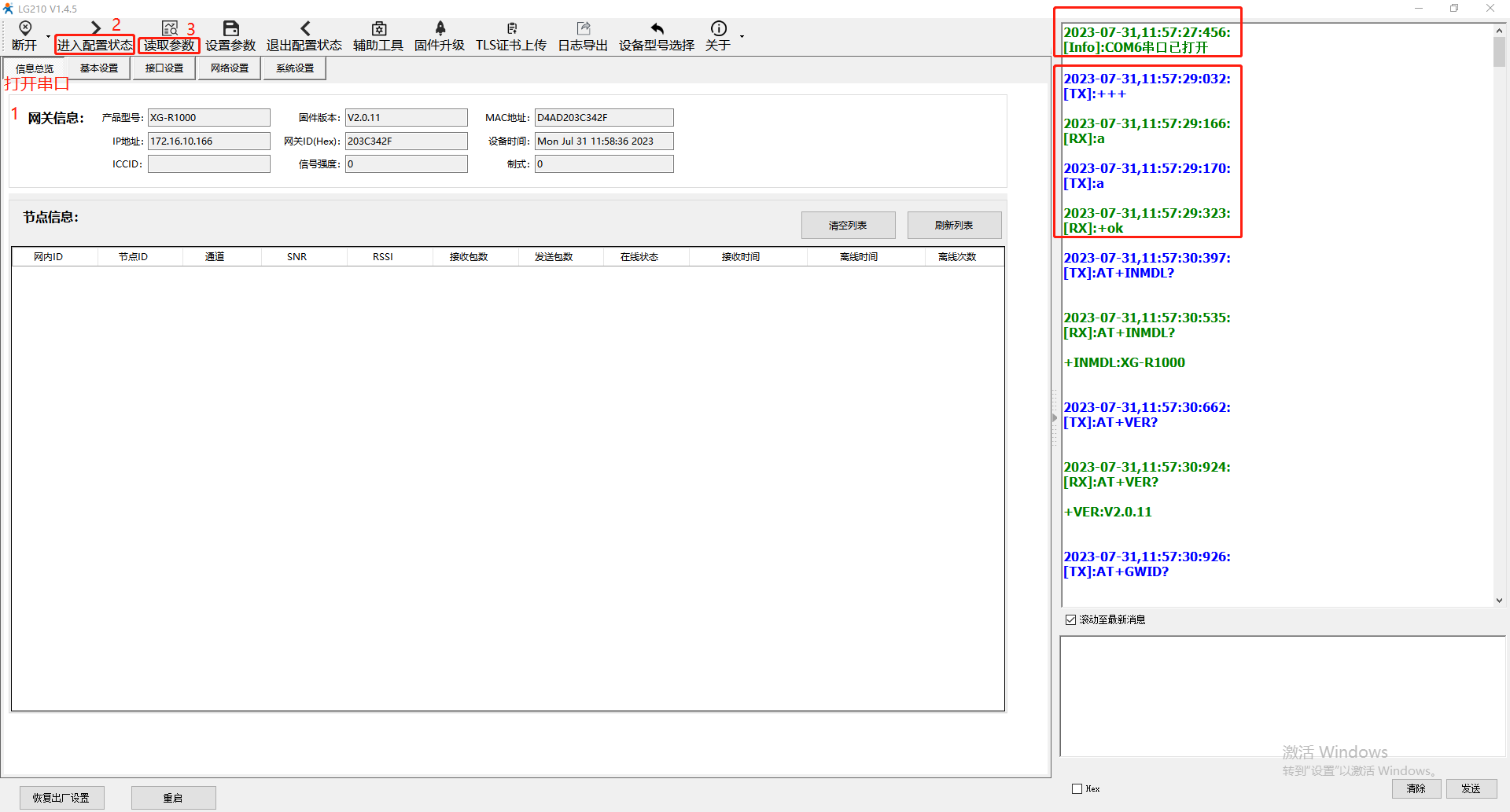Click the 读取参数 read parameters icon
The width and height of the screenshot is (1510, 812).
coord(169,29)
